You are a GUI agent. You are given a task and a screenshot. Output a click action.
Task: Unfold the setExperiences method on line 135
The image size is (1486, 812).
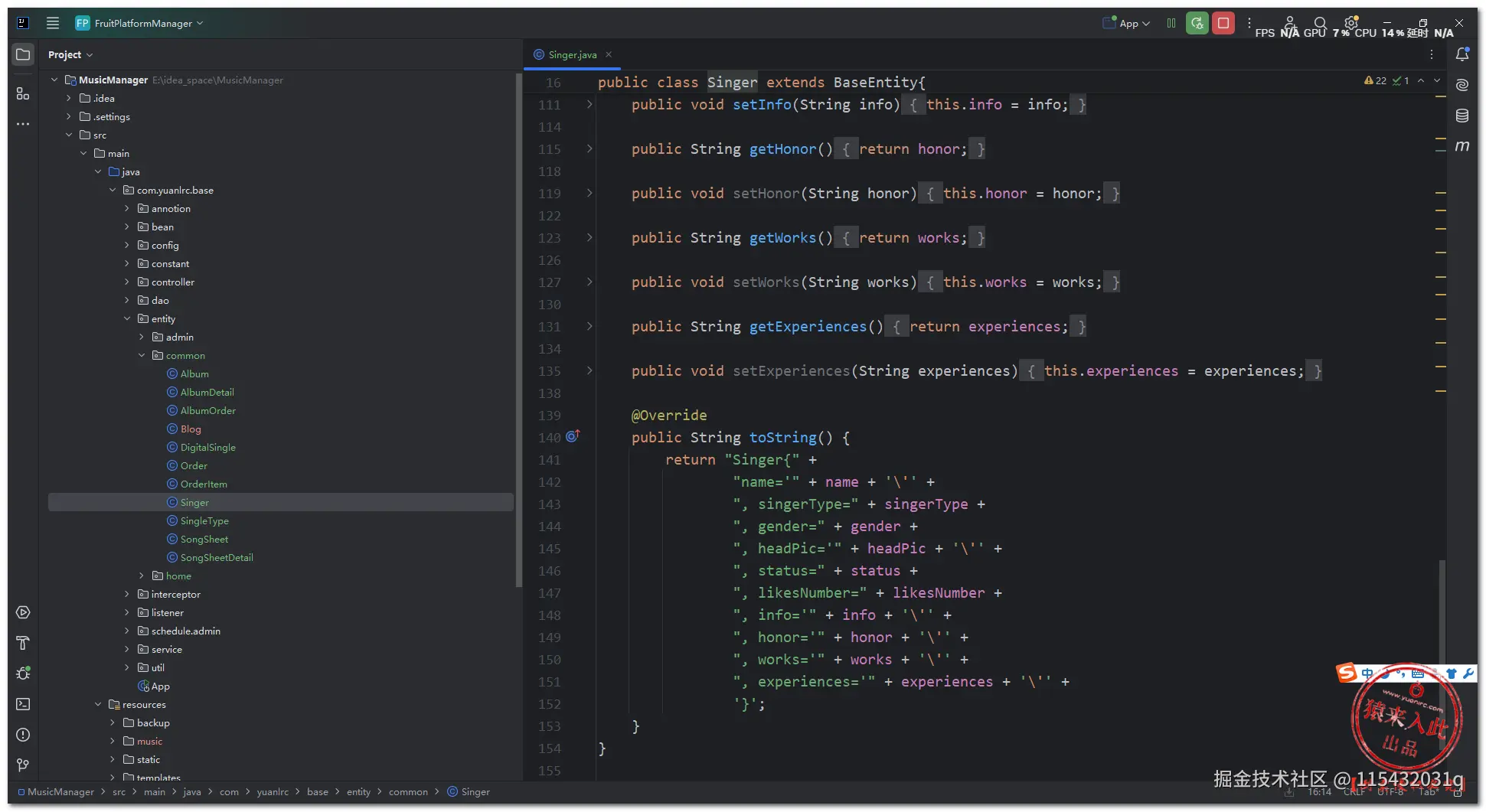click(590, 370)
